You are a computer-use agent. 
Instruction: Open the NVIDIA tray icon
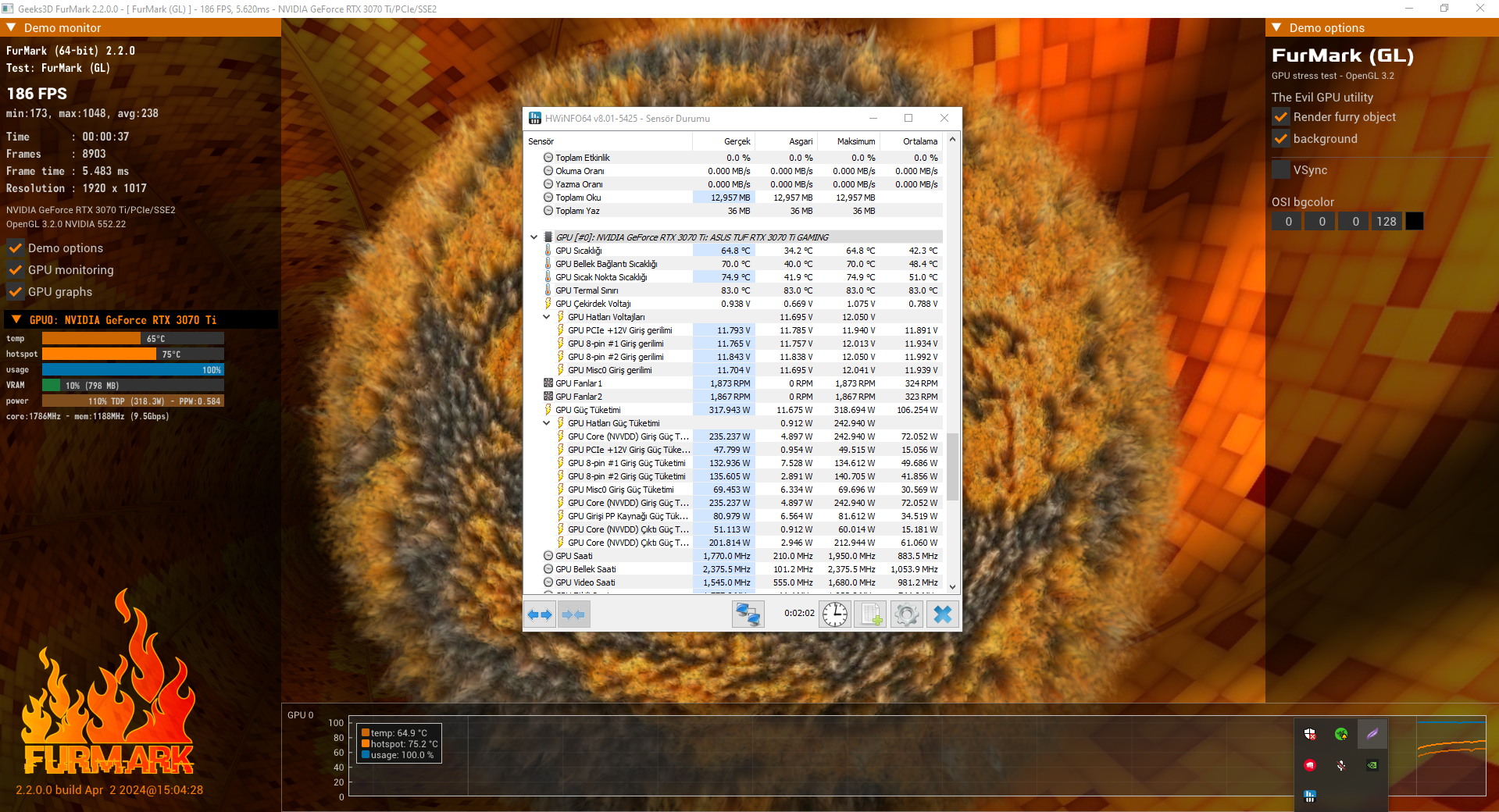[1372, 765]
